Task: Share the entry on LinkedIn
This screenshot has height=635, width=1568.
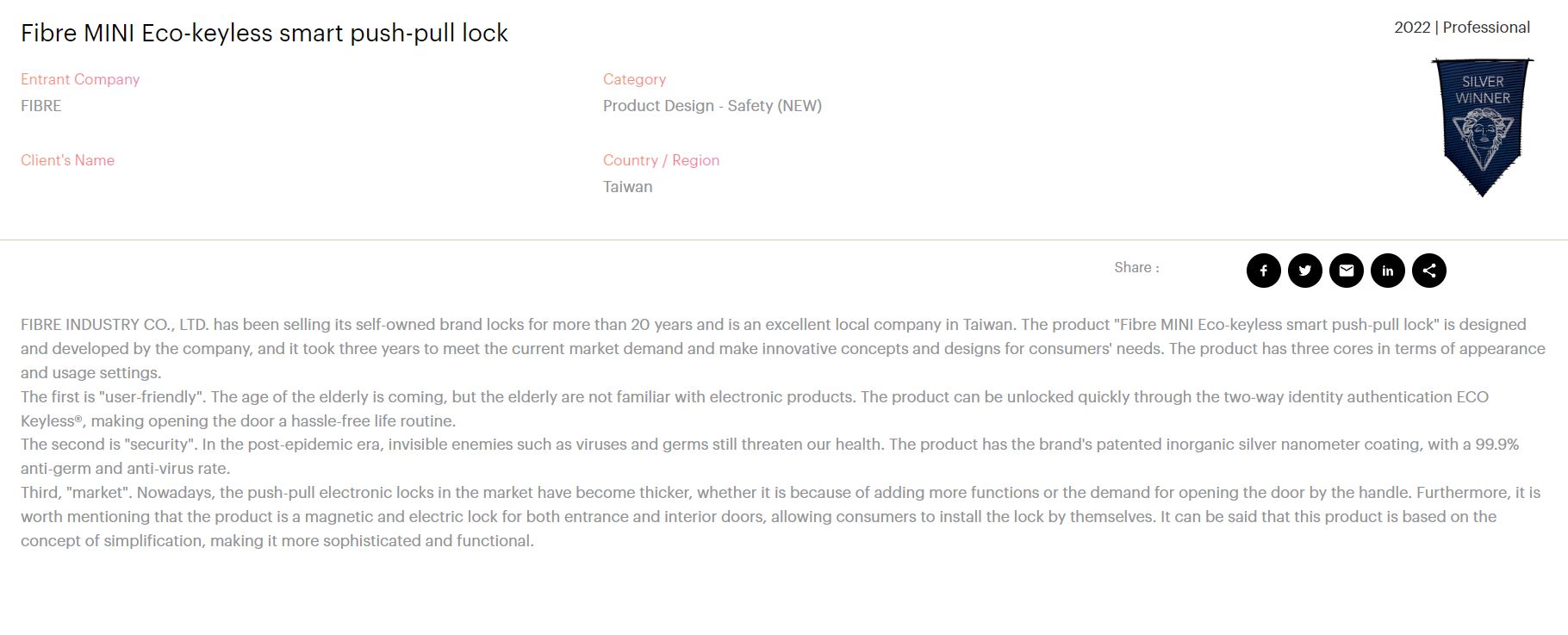Action: pyautogui.click(x=1387, y=271)
